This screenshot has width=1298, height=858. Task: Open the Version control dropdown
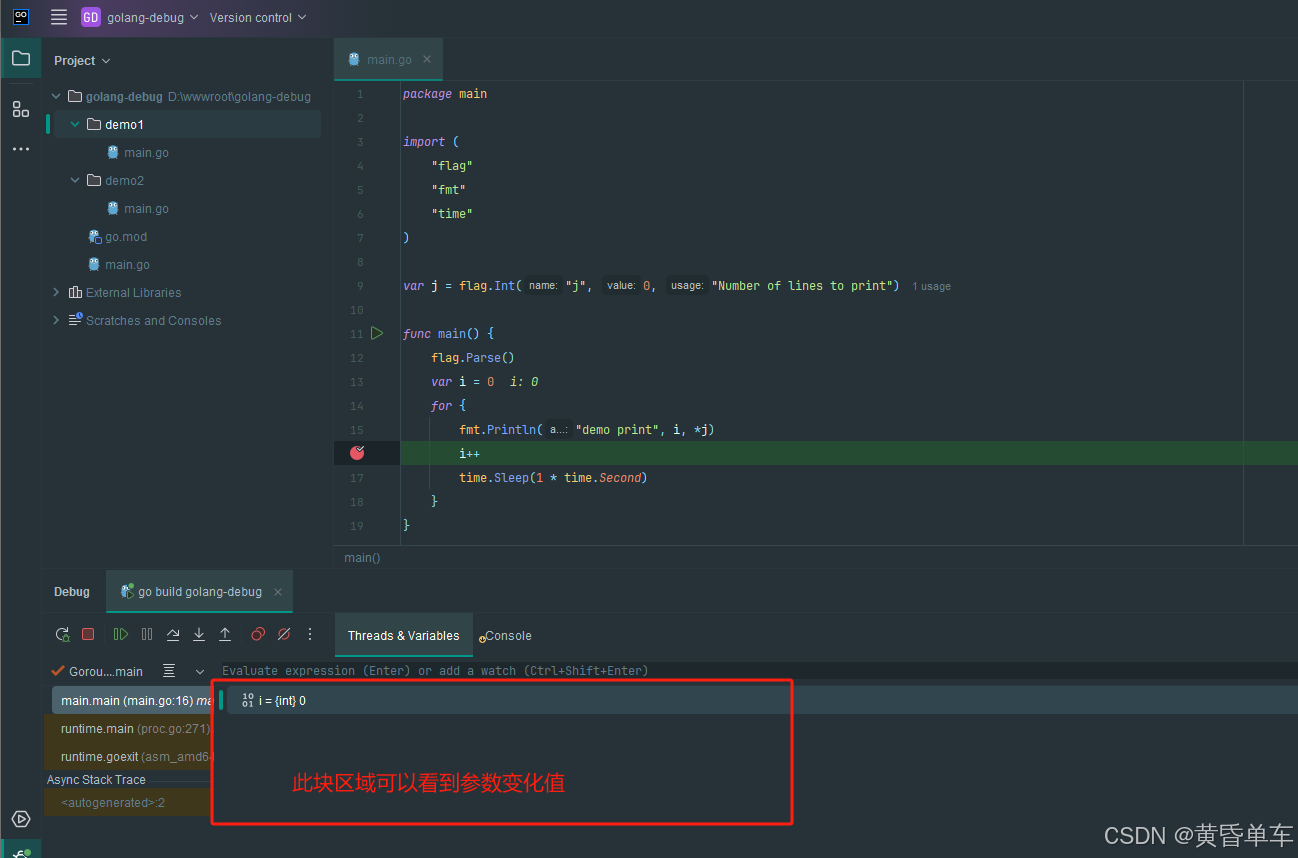[258, 17]
